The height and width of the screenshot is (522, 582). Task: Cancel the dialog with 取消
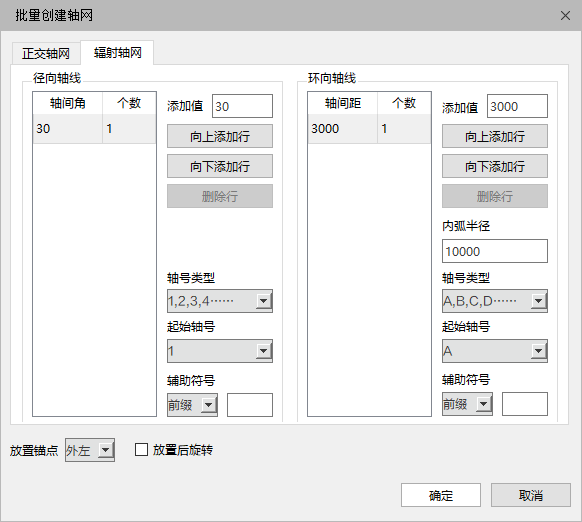531,495
